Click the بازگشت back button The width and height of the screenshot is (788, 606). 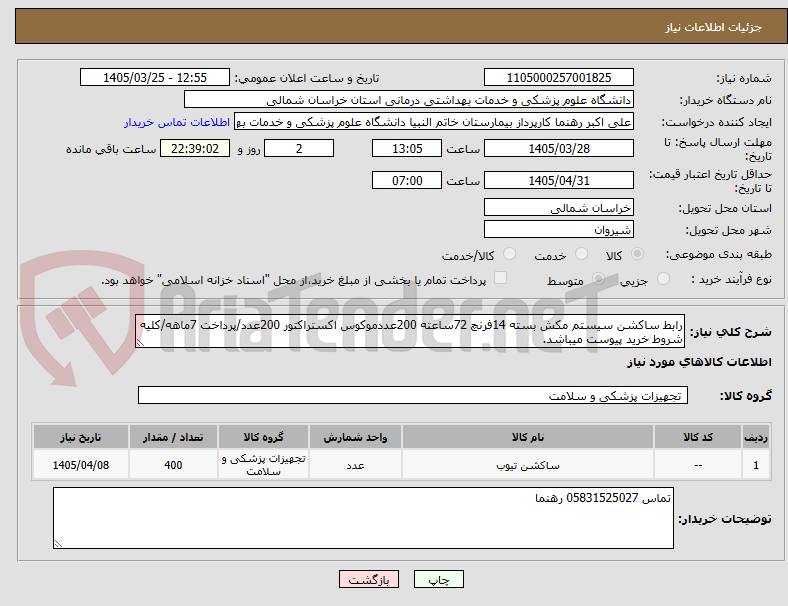click(369, 579)
